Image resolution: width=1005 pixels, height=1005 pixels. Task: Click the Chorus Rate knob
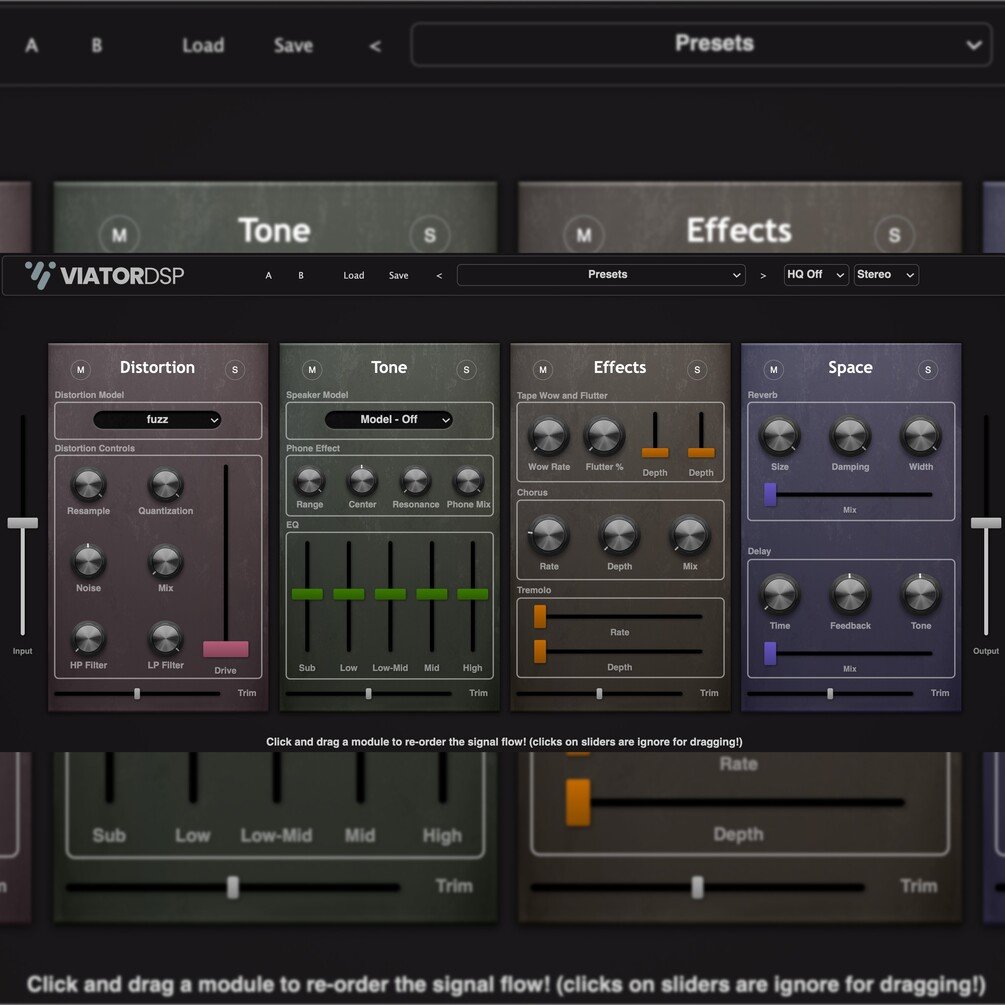(549, 536)
